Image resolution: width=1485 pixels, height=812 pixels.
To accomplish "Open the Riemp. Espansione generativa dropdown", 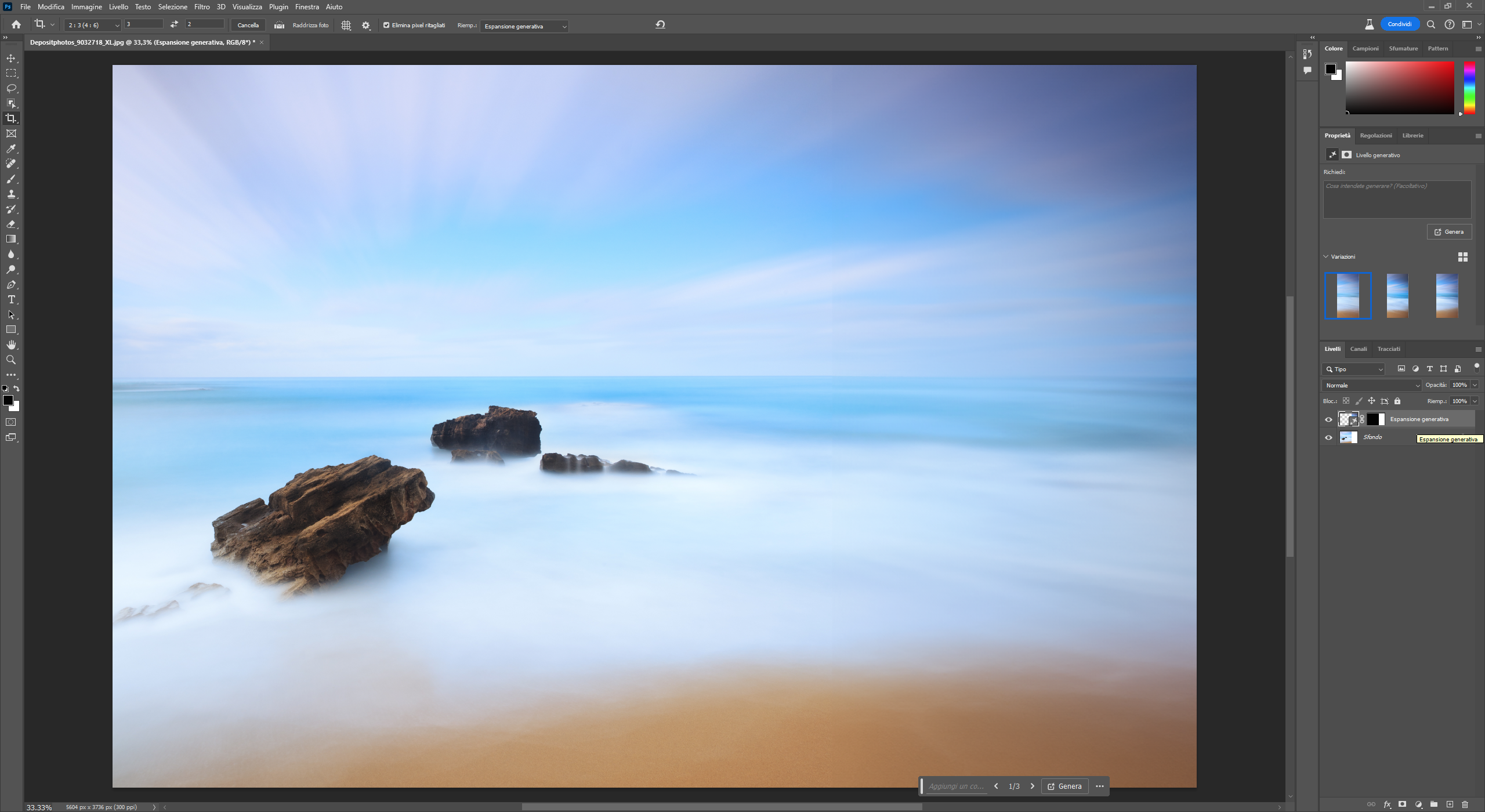I will point(524,26).
